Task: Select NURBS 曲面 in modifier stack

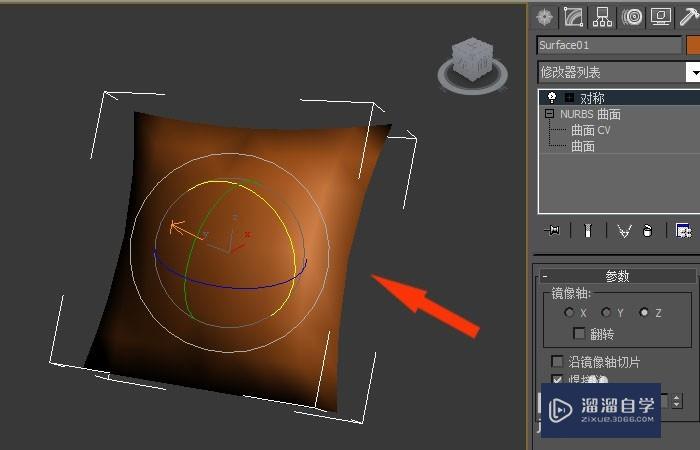Action: [x=590, y=114]
